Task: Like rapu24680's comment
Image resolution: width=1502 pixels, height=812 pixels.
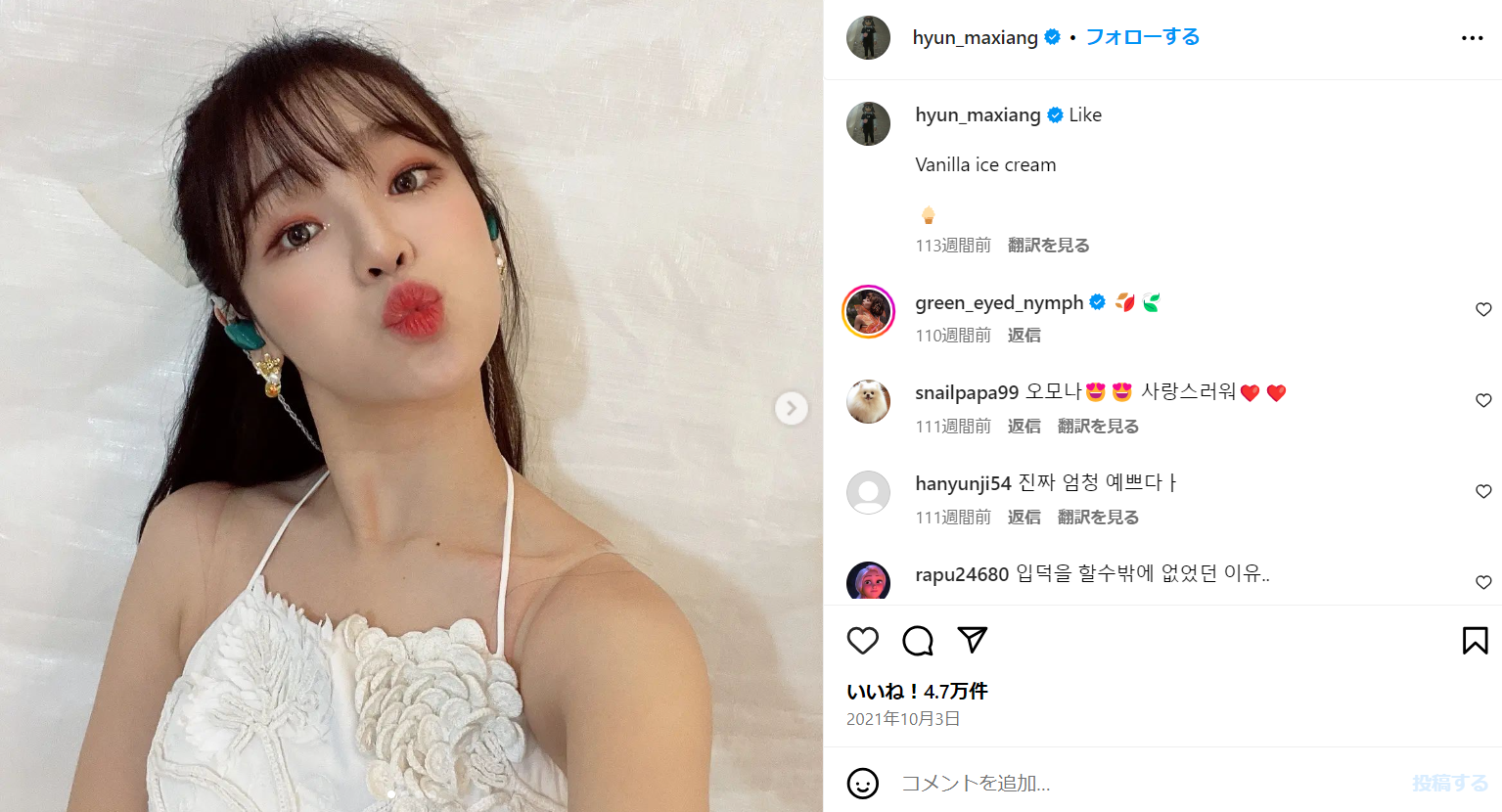Action: (1483, 582)
